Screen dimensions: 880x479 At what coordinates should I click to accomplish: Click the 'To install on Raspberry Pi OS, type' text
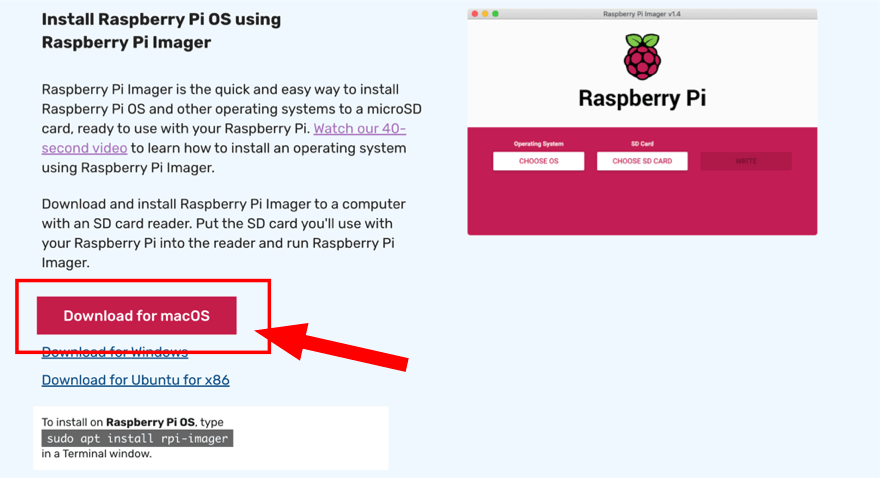pyautogui.click(x=132, y=422)
